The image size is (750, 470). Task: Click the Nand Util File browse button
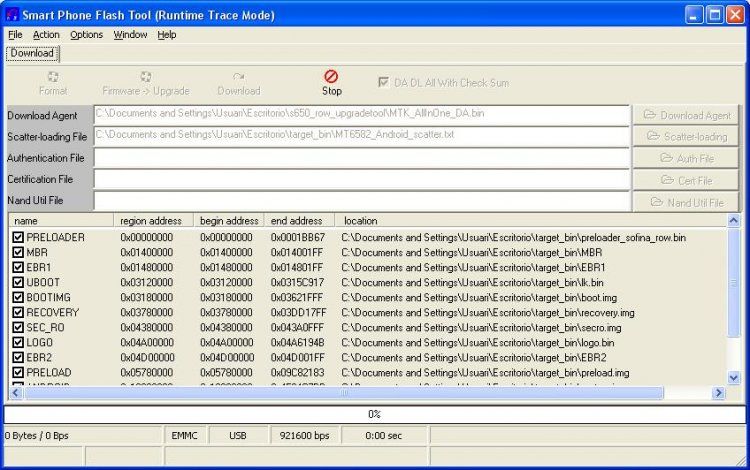(686, 202)
